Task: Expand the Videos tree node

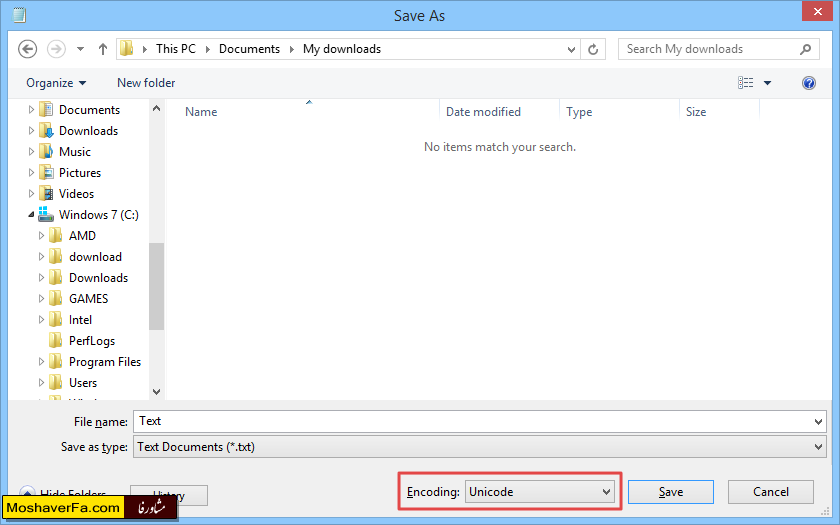Action: click(x=31, y=193)
